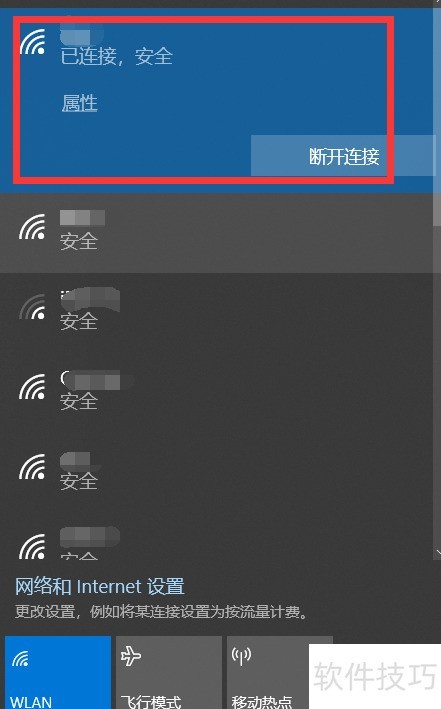The width and height of the screenshot is (441, 709).
Task: Click Wi-Fi icon of fifth listed network
Action: (32, 467)
